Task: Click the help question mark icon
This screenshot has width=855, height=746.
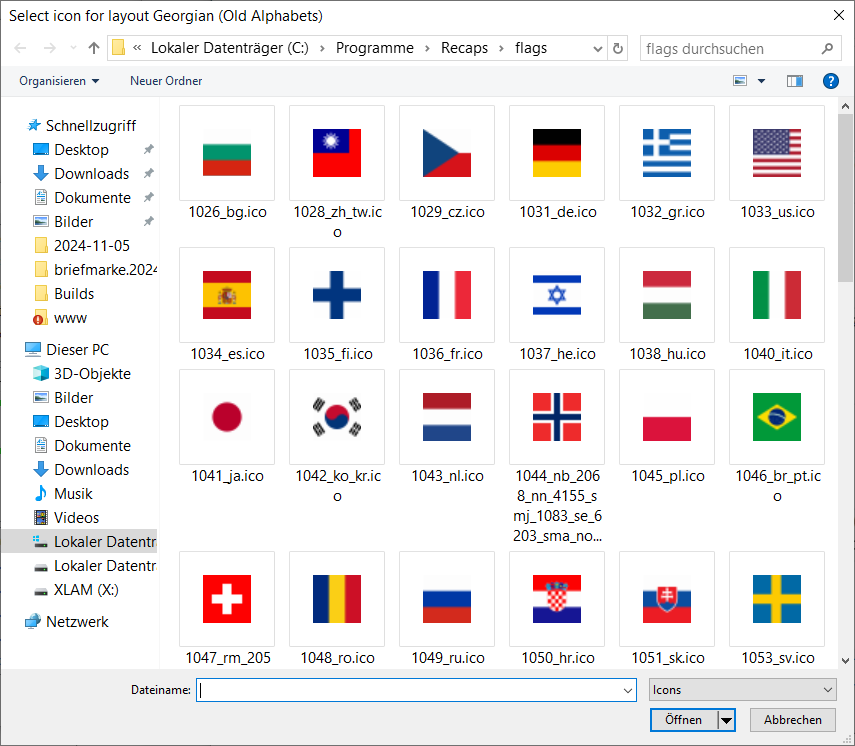Action: point(830,81)
